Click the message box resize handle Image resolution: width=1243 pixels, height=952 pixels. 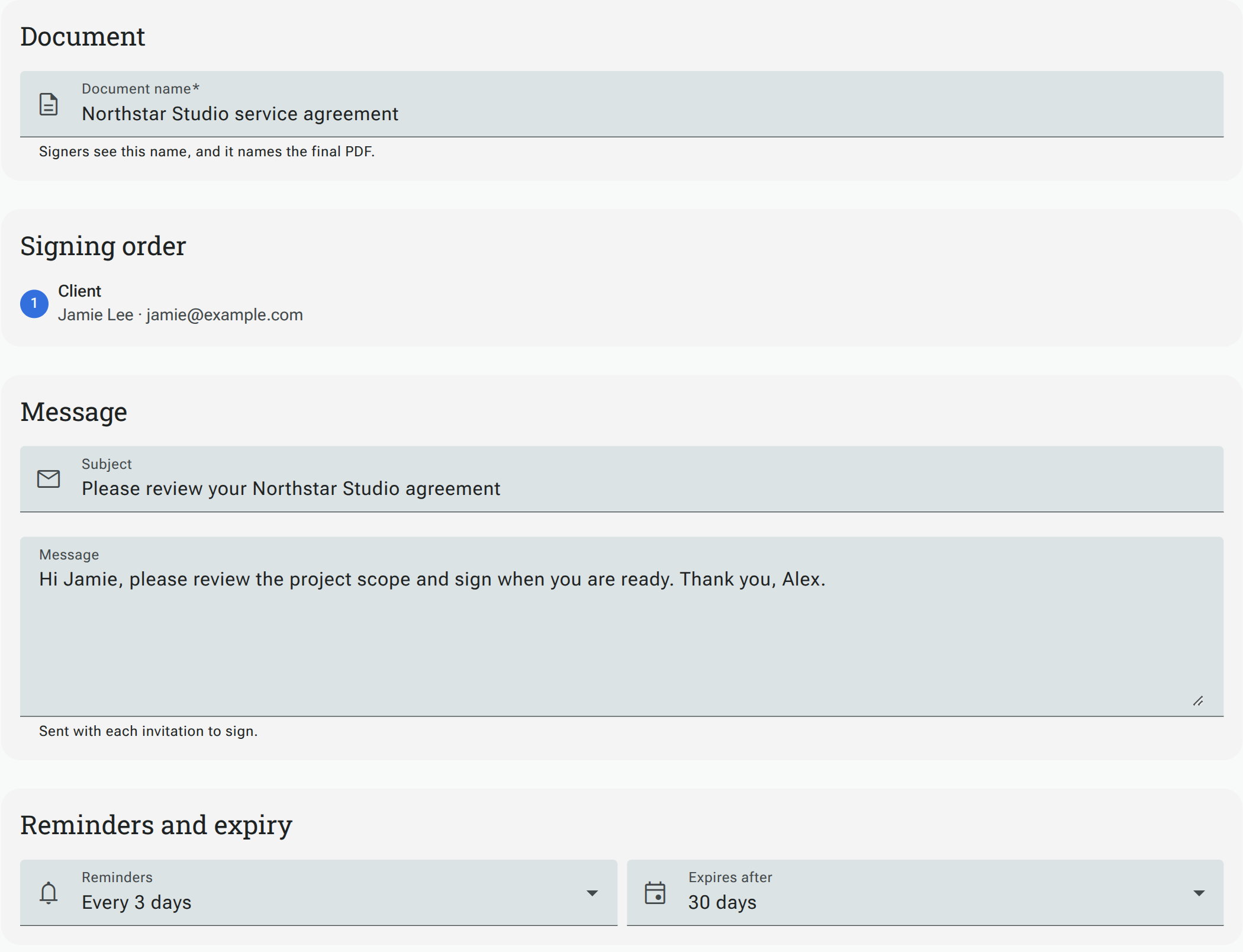[1198, 701]
